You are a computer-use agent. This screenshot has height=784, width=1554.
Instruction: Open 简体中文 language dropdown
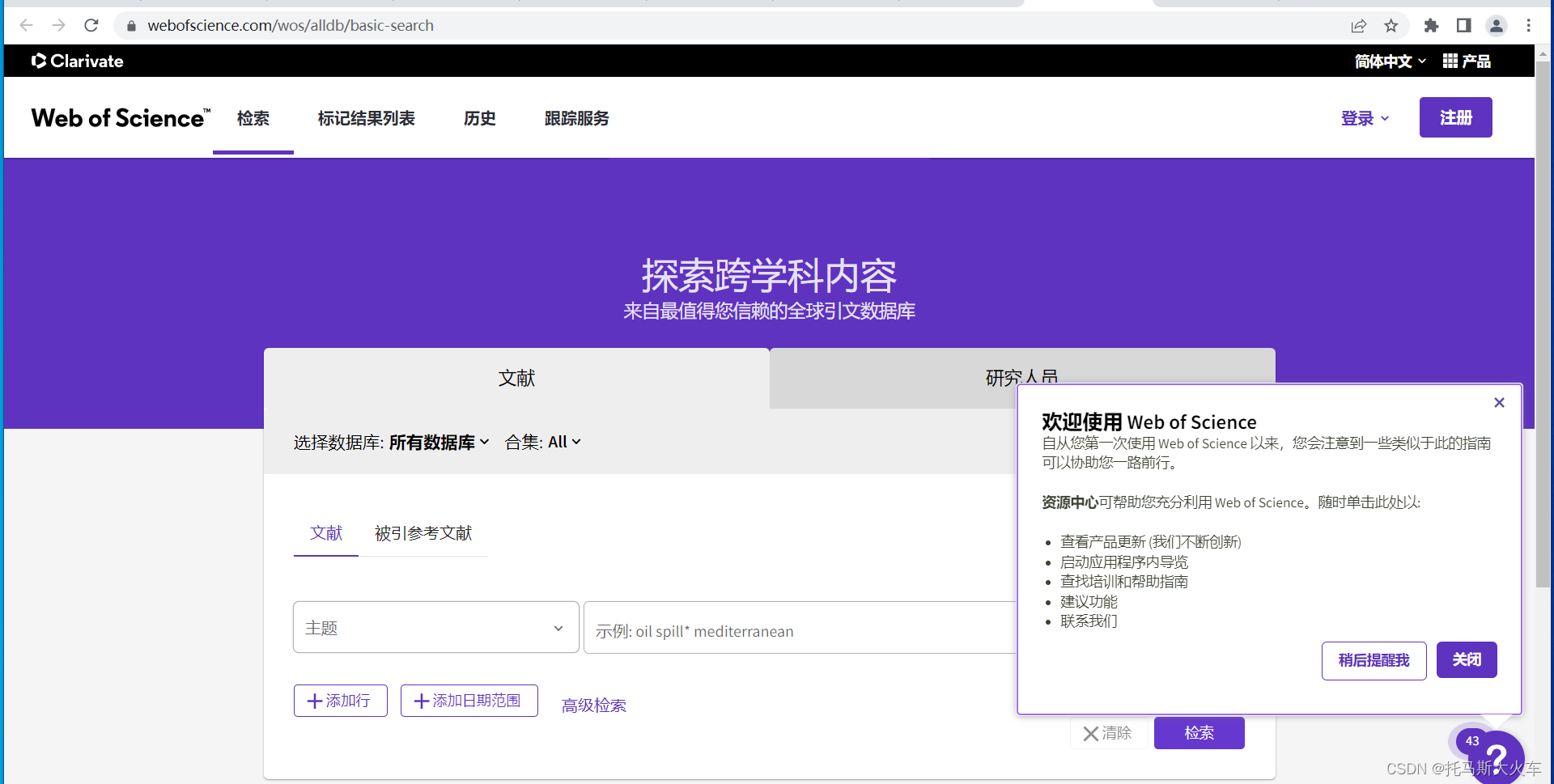1391,61
